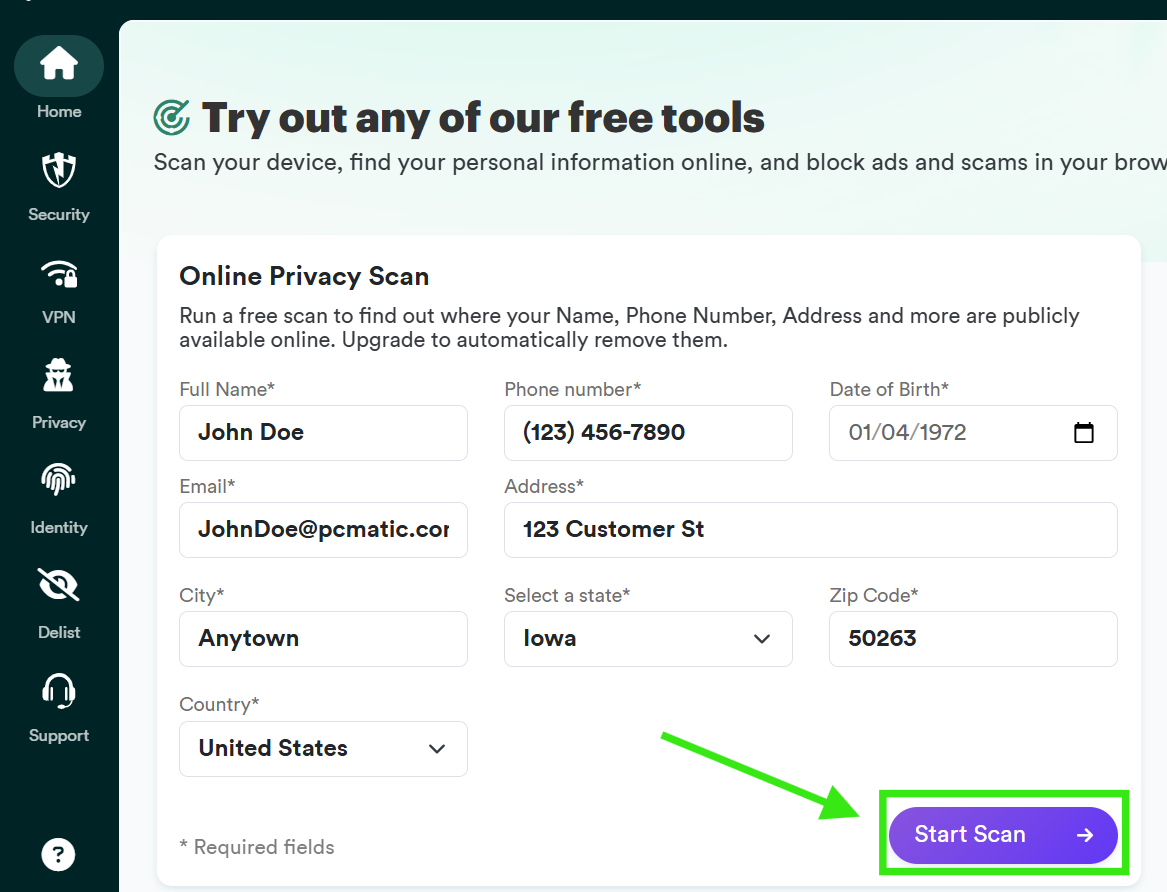This screenshot has height=892, width=1167.
Task: Click the Date of Birth date text
Action: [x=907, y=432]
